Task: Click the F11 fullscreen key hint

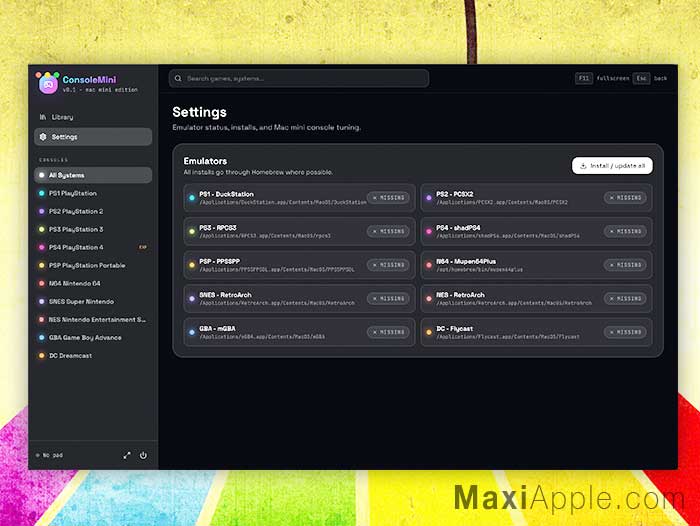Action: [x=584, y=79]
